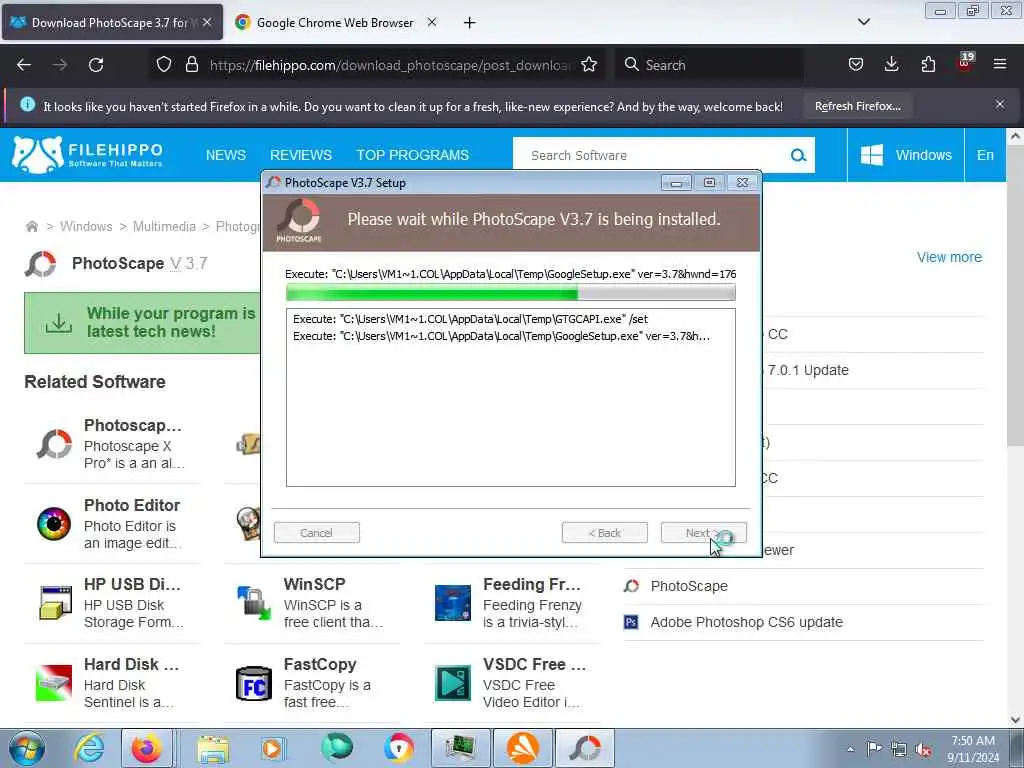Click the Action Center flag tray icon
The height and width of the screenshot is (768, 1024).
click(x=874, y=749)
